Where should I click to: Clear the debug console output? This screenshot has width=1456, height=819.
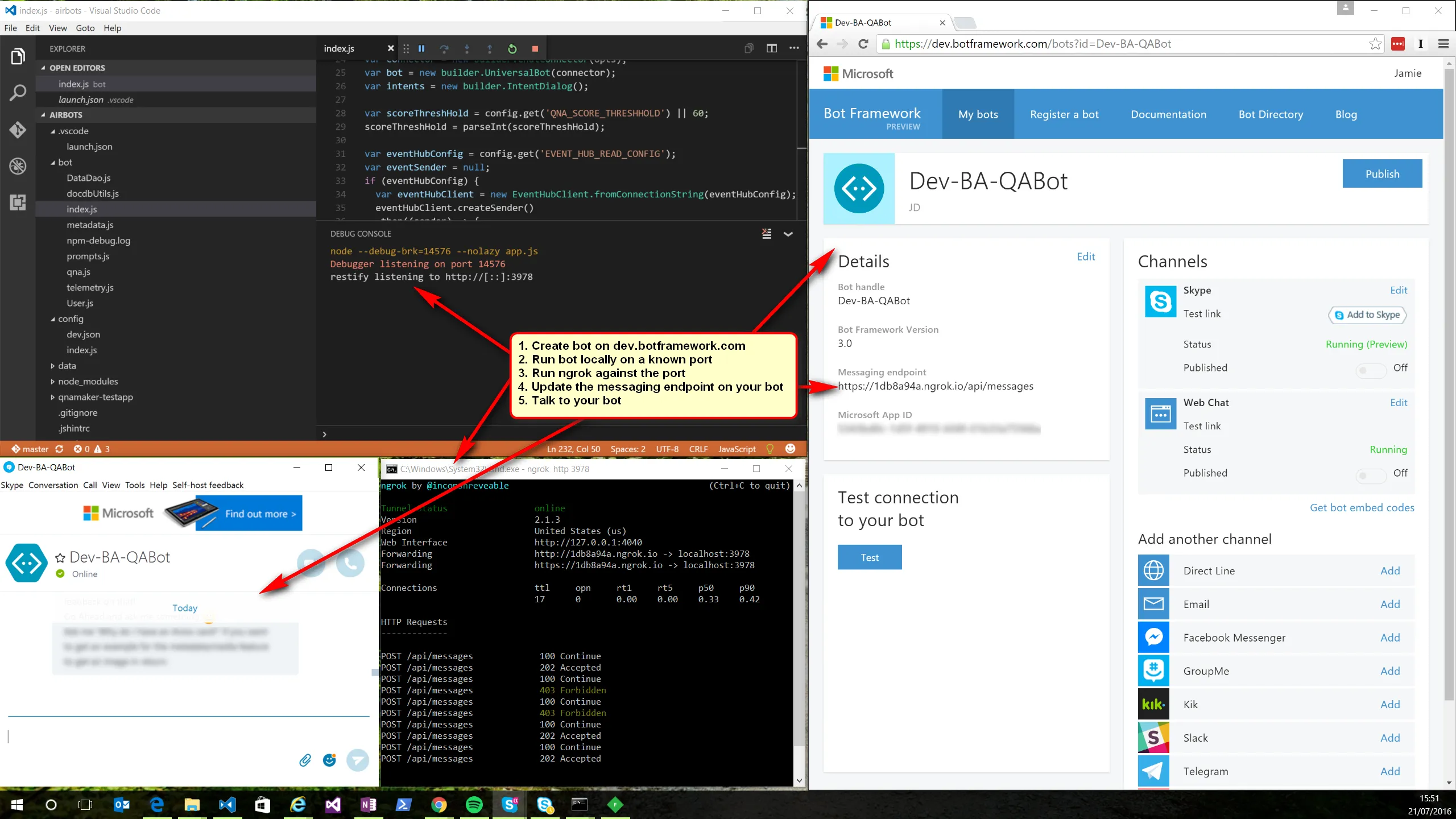click(767, 234)
